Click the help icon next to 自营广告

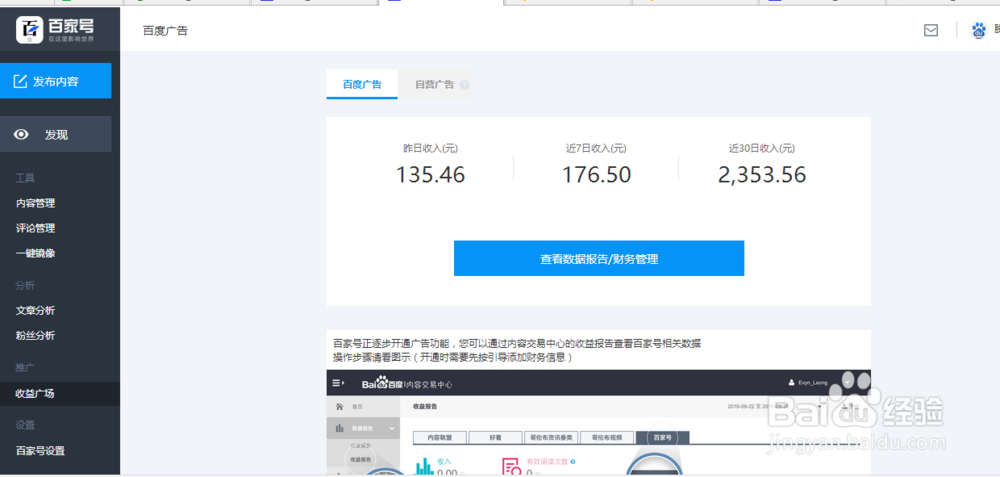(x=464, y=85)
